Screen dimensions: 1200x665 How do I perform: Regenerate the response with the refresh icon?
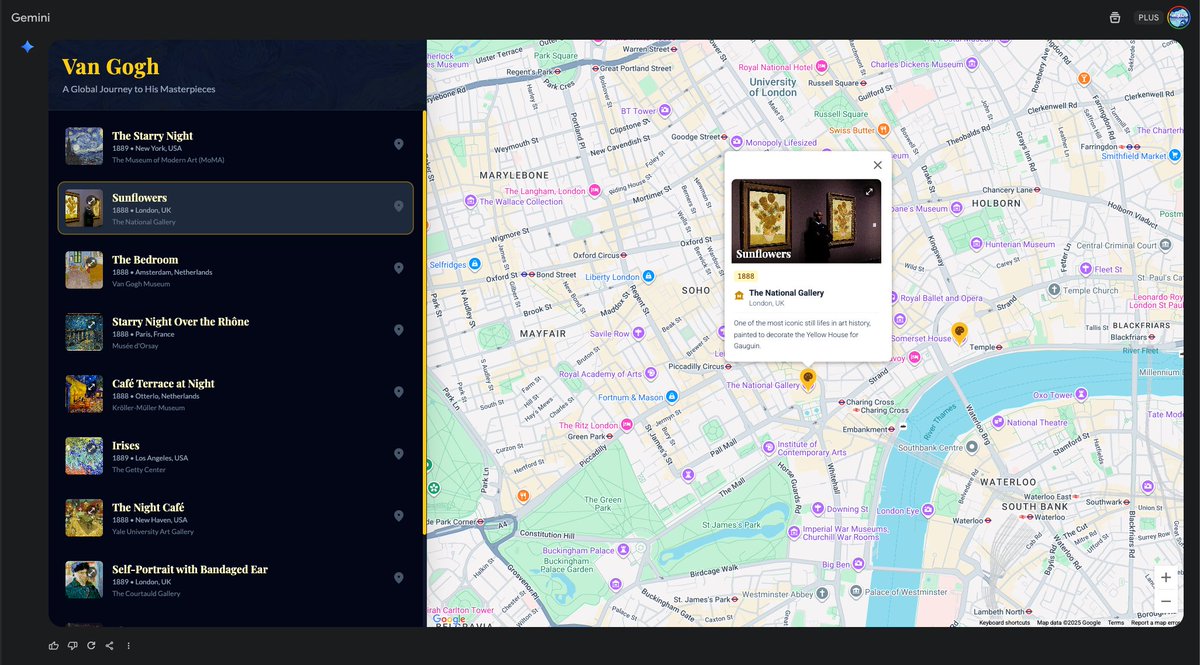90,645
